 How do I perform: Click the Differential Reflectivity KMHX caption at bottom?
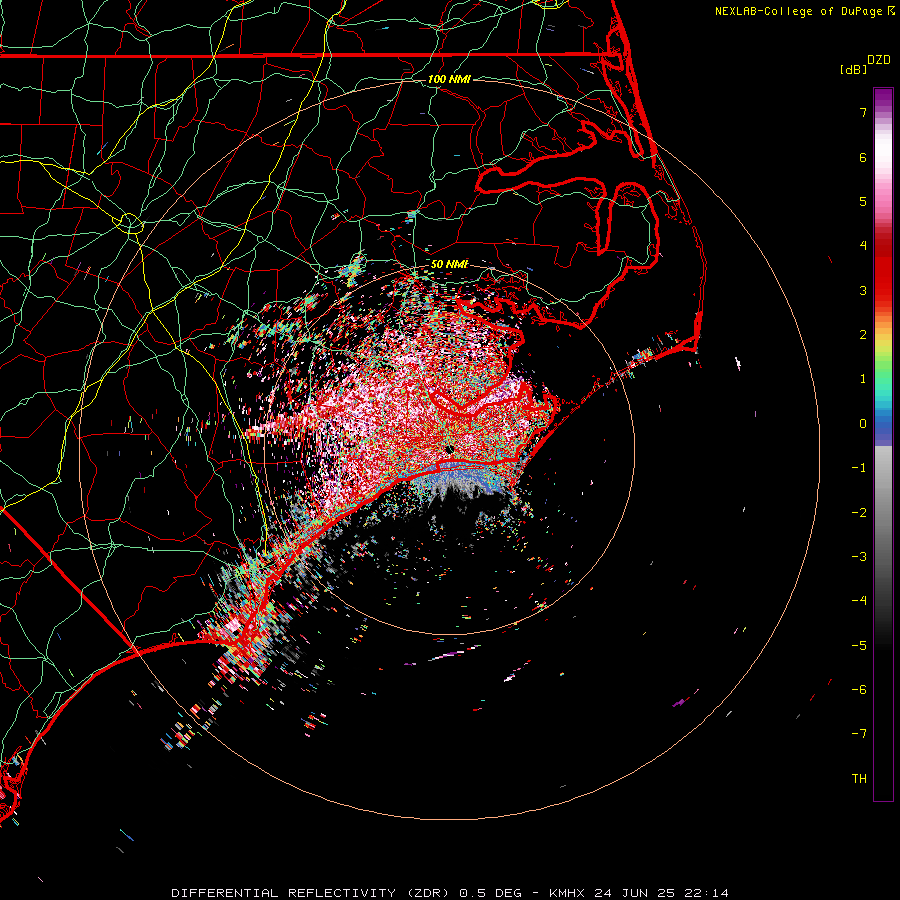pyautogui.click(x=450, y=893)
